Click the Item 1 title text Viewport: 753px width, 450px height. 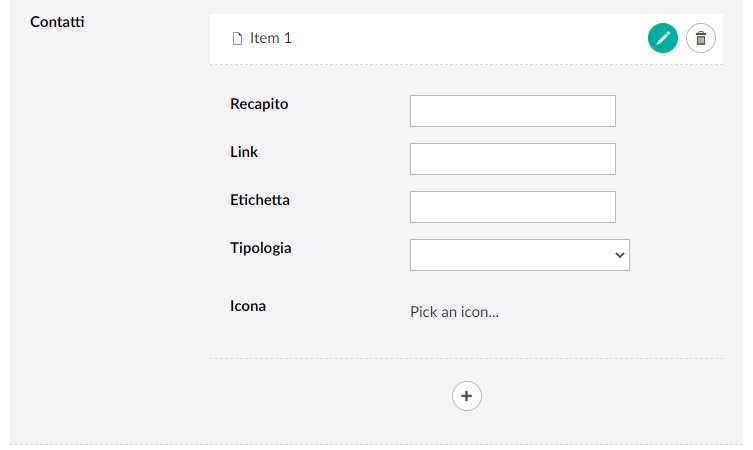271,39
